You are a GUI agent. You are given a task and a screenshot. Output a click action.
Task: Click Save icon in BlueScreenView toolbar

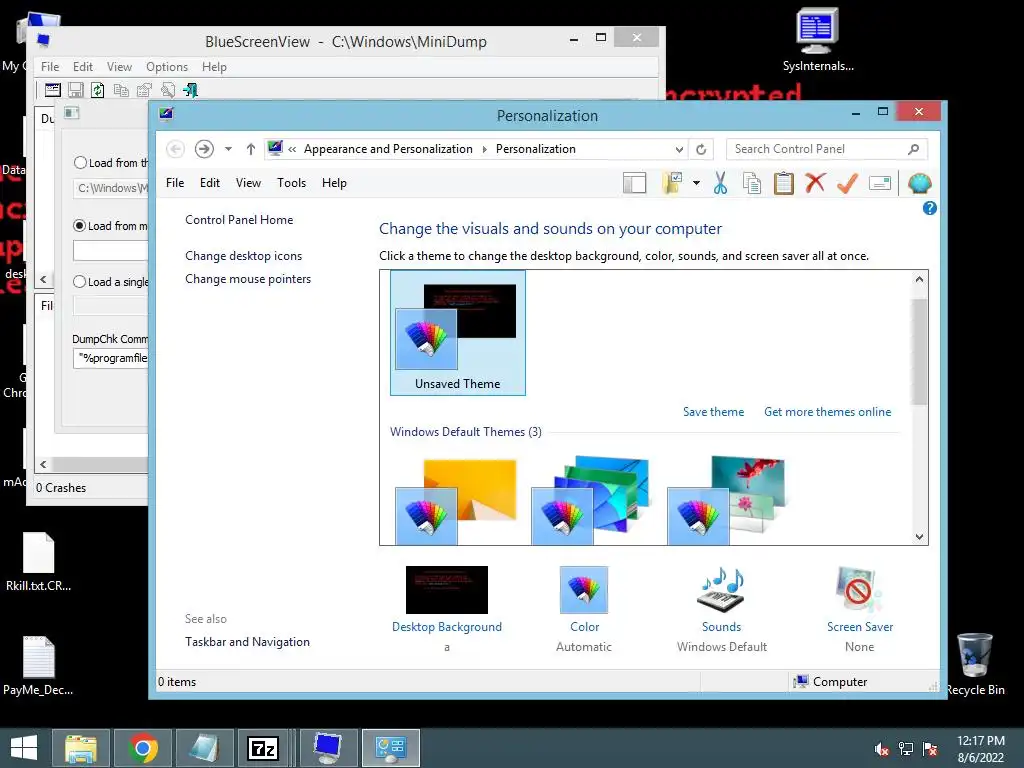(x=76, y=90)
